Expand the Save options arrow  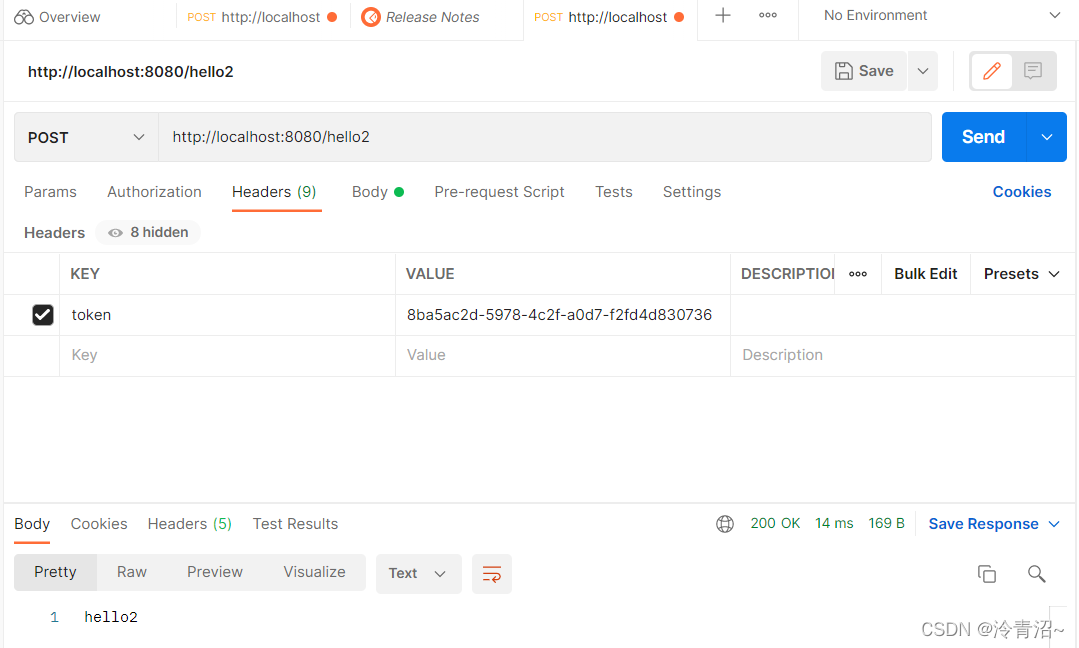click(x=923, y=71)
